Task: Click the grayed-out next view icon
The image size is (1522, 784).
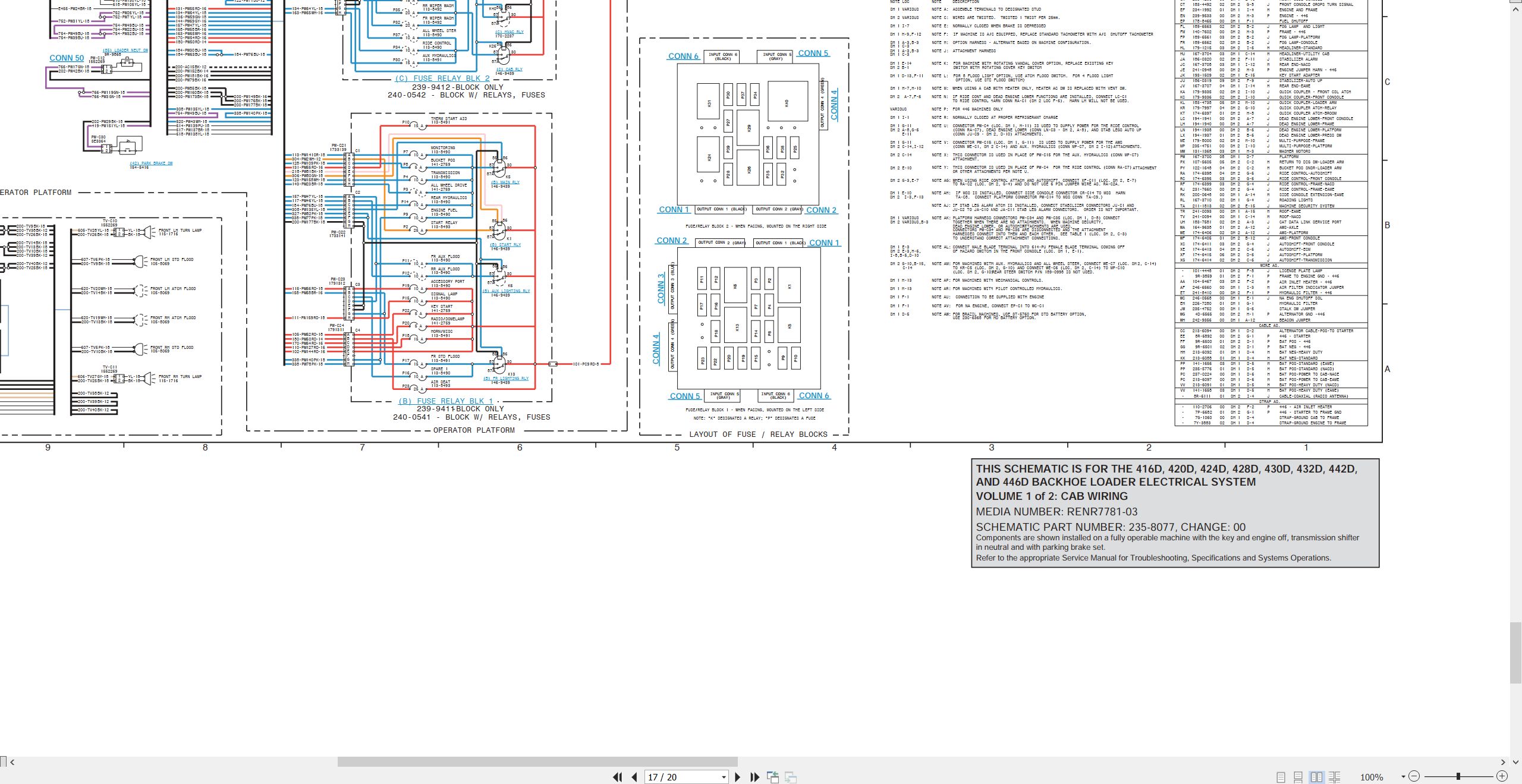Action: (x=791, y=777)
